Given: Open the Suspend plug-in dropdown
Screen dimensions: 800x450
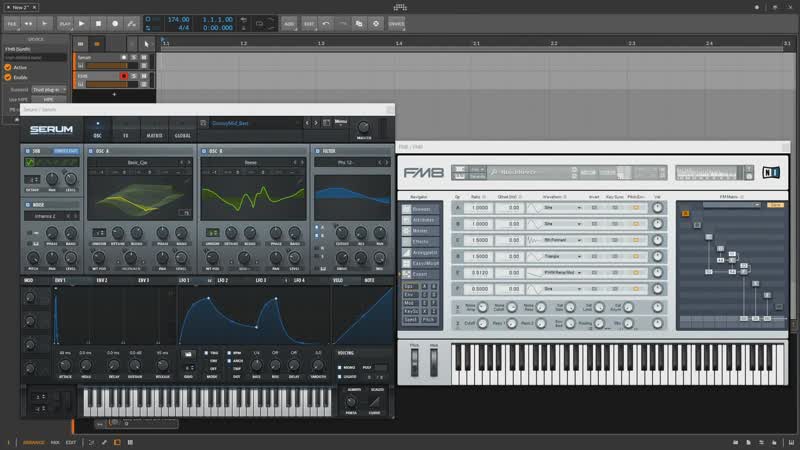Looking at the screenshot, I should pos(49,90).
